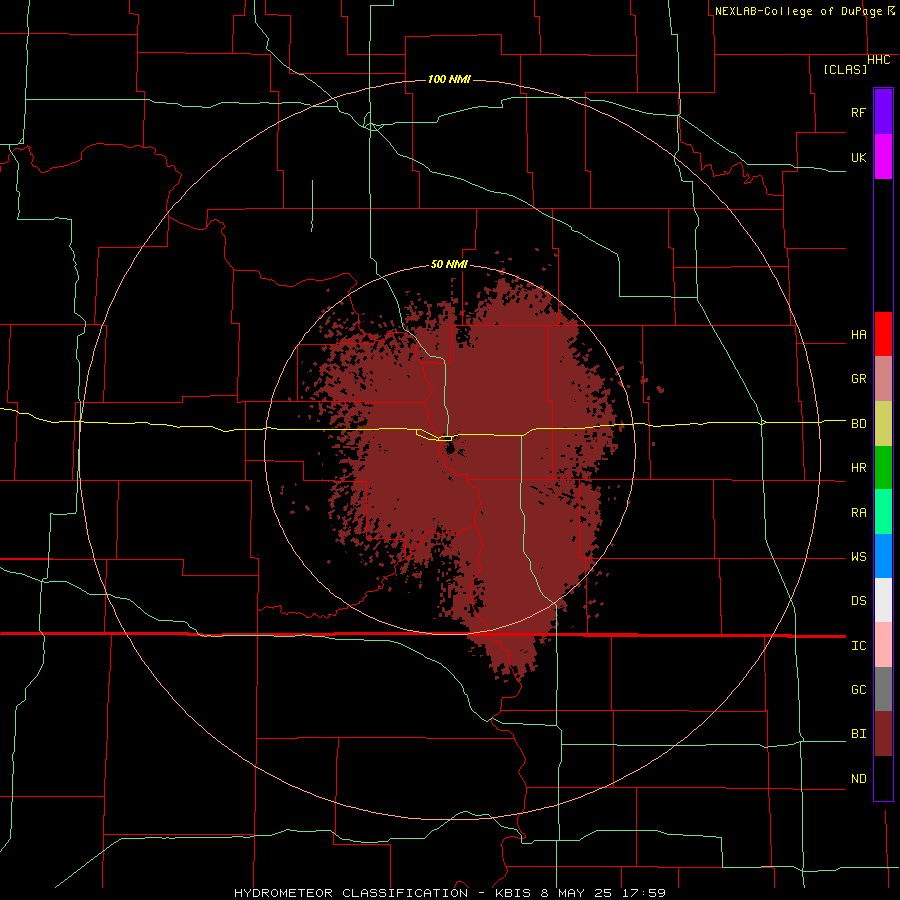900x900 pixels.
Task: Click the WS legend label text
Action: 858,557
